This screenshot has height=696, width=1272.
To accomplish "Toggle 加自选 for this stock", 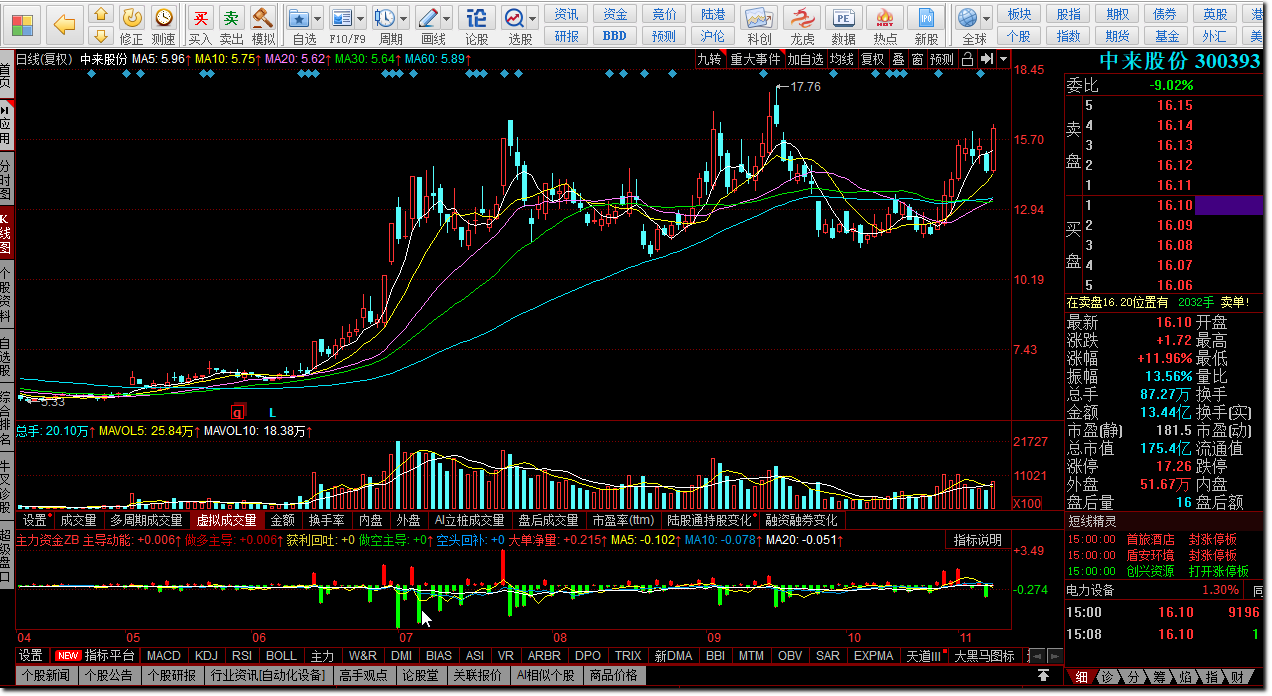I will coord(805,60).
